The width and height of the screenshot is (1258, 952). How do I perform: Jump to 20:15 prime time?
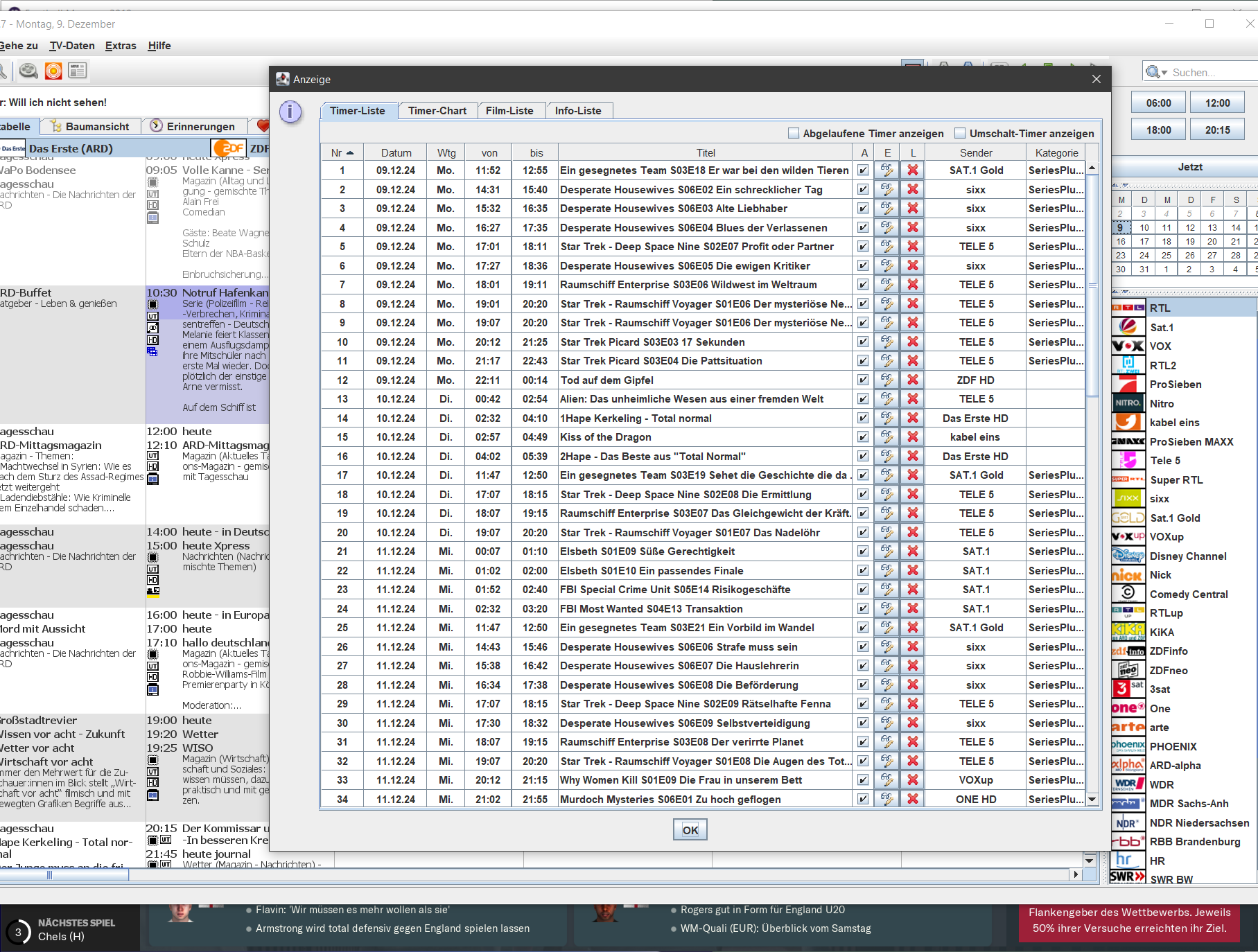(1218, 130)
